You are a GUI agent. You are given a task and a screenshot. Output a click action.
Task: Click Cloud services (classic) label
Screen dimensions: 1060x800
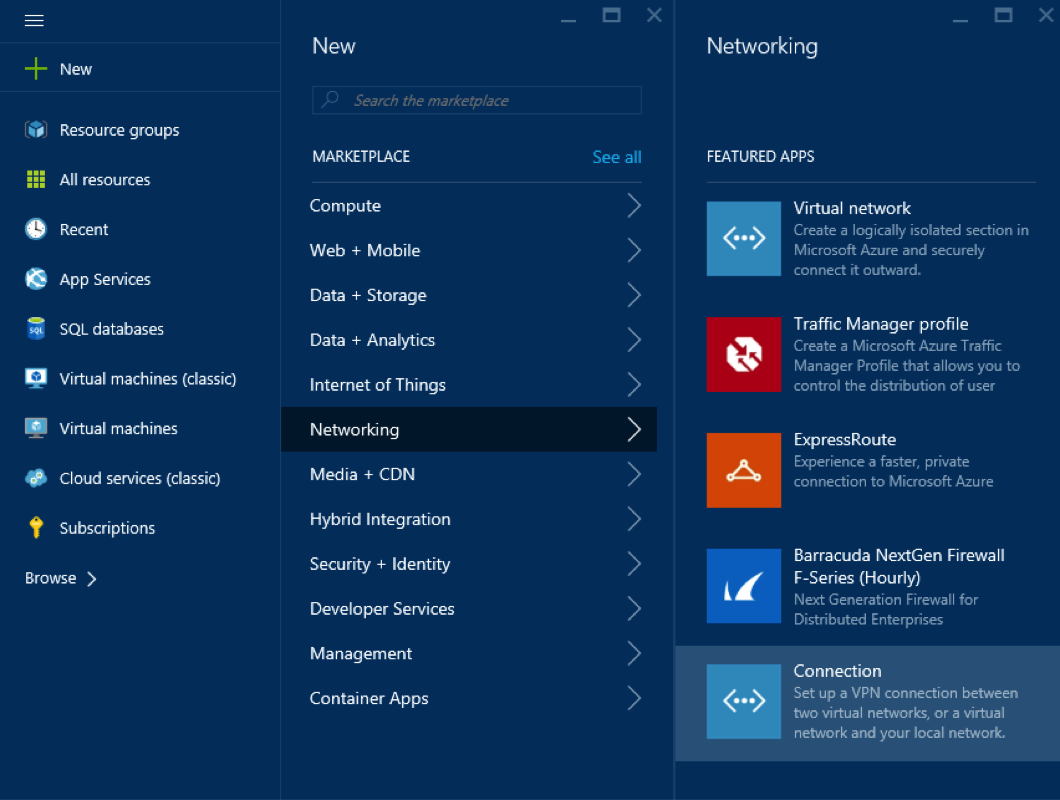pyautogui.click(x=139, y=478)
